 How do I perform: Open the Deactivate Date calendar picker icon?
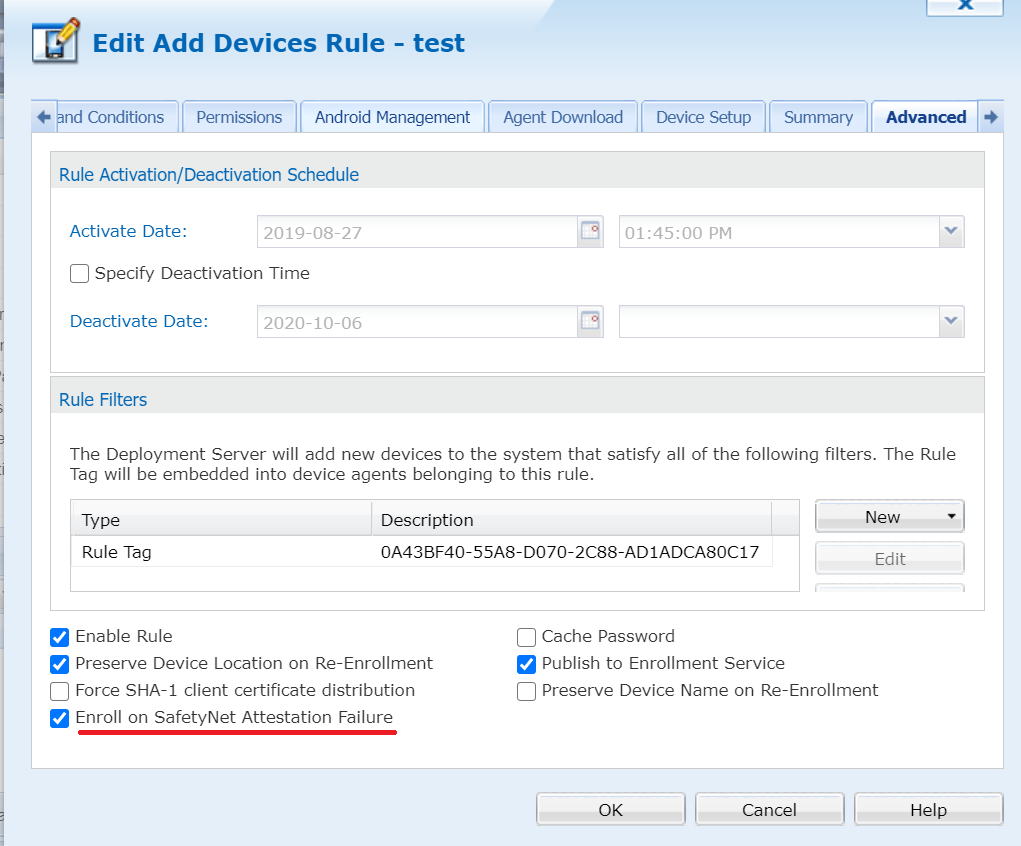(590, 322)
